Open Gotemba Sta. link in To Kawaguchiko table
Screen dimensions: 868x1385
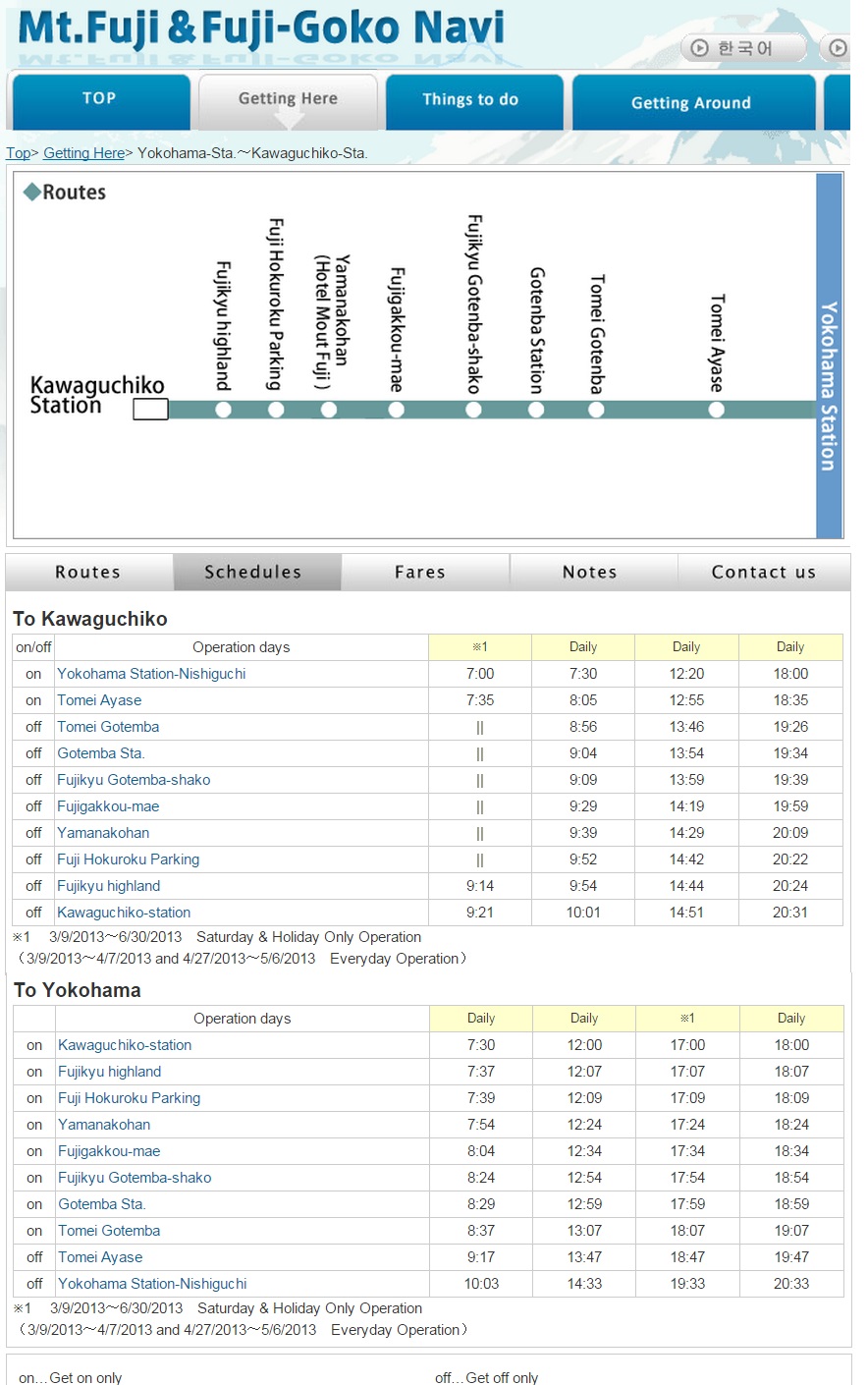point(100,753)
